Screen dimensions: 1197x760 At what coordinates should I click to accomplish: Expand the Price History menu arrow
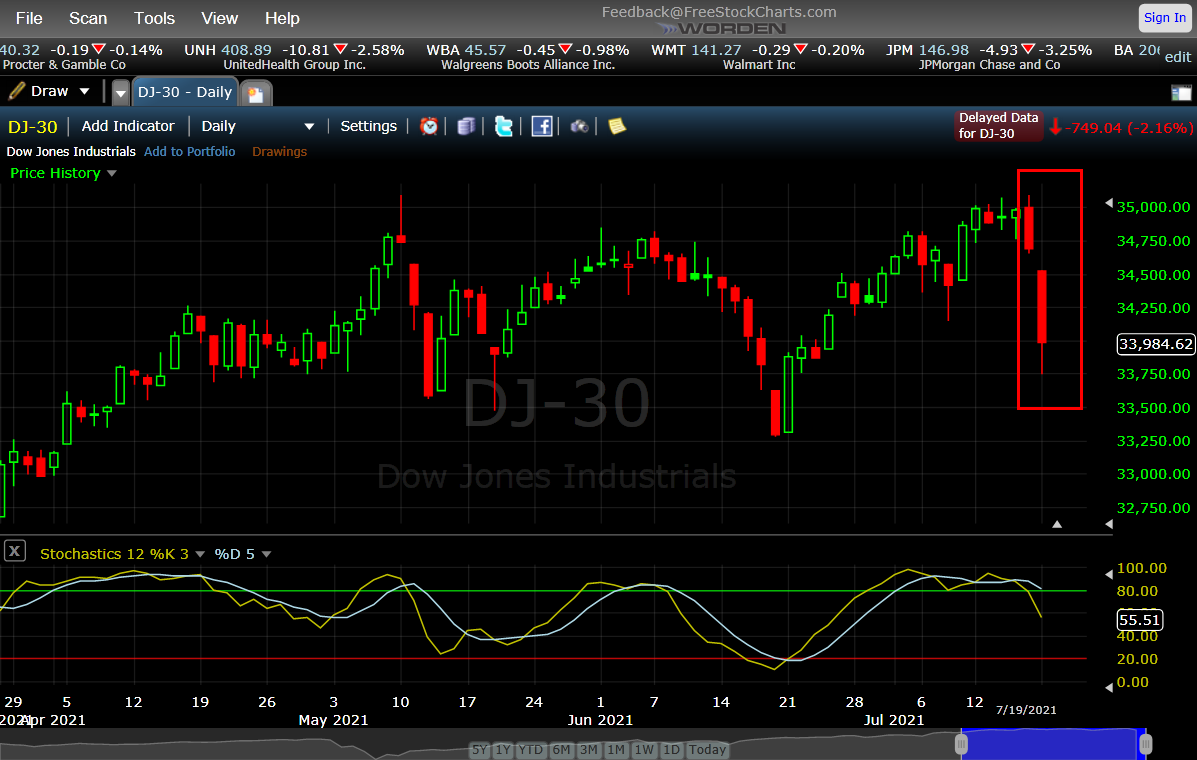click(112, 173)
